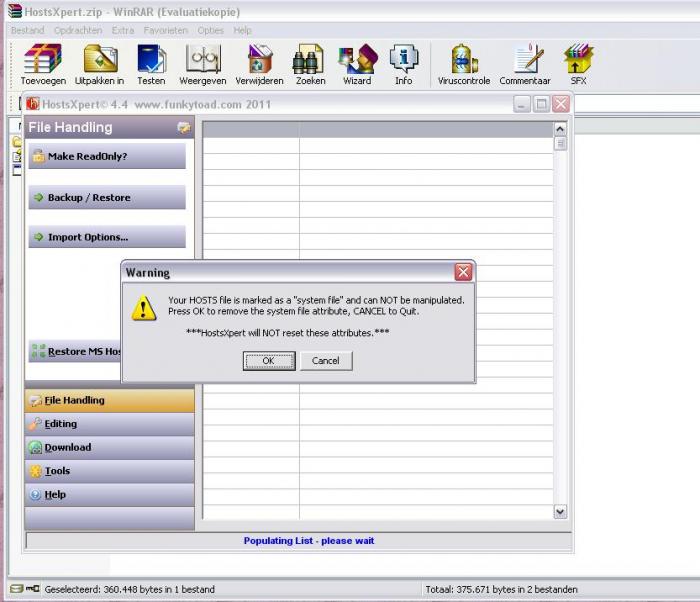Click 'Totaal: 375.671 bytes in 2 bestanden' status

coord(501,589)
